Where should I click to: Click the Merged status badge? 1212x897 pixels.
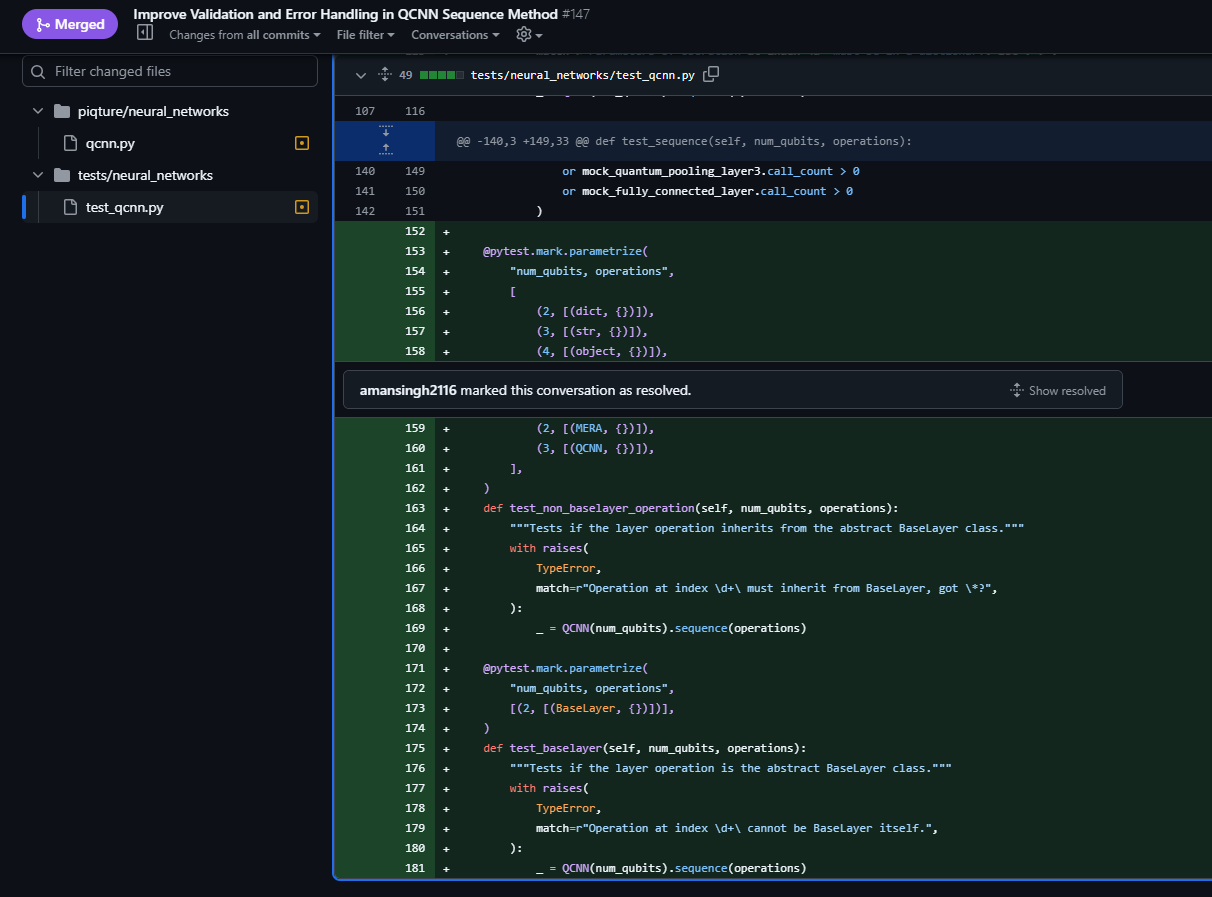[x=70, y=24]
